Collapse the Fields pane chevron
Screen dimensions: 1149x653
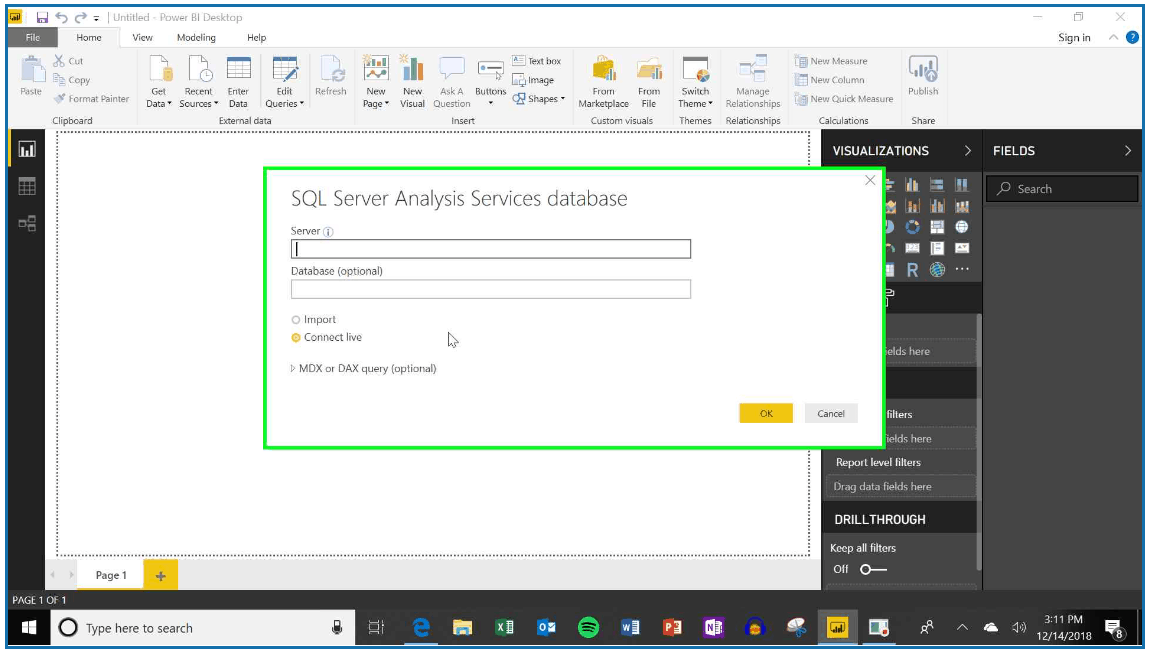coord(1127,151)
